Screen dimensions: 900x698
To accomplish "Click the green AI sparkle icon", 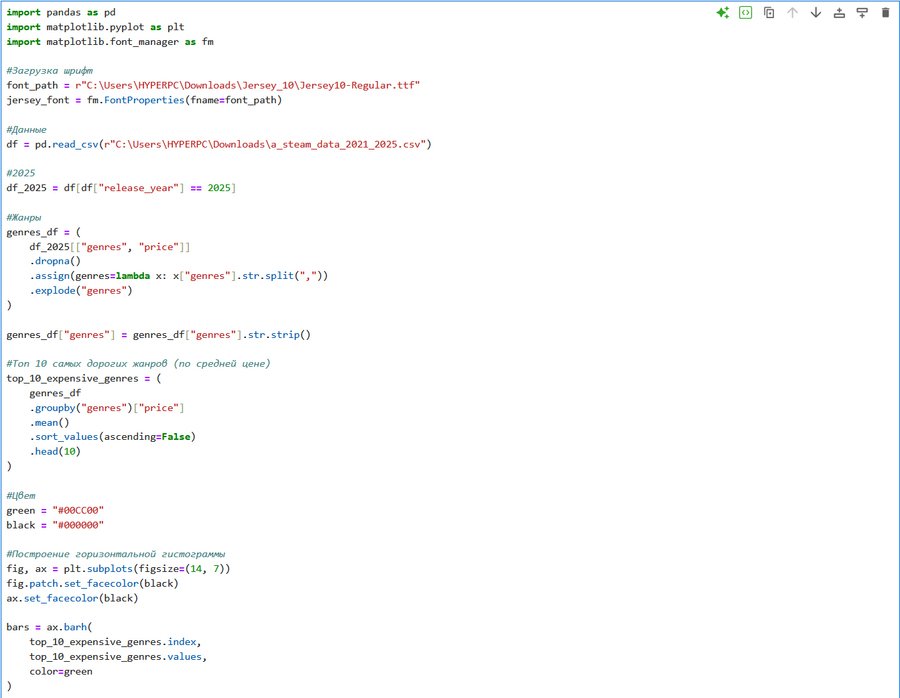I will [x=722, y=13].
